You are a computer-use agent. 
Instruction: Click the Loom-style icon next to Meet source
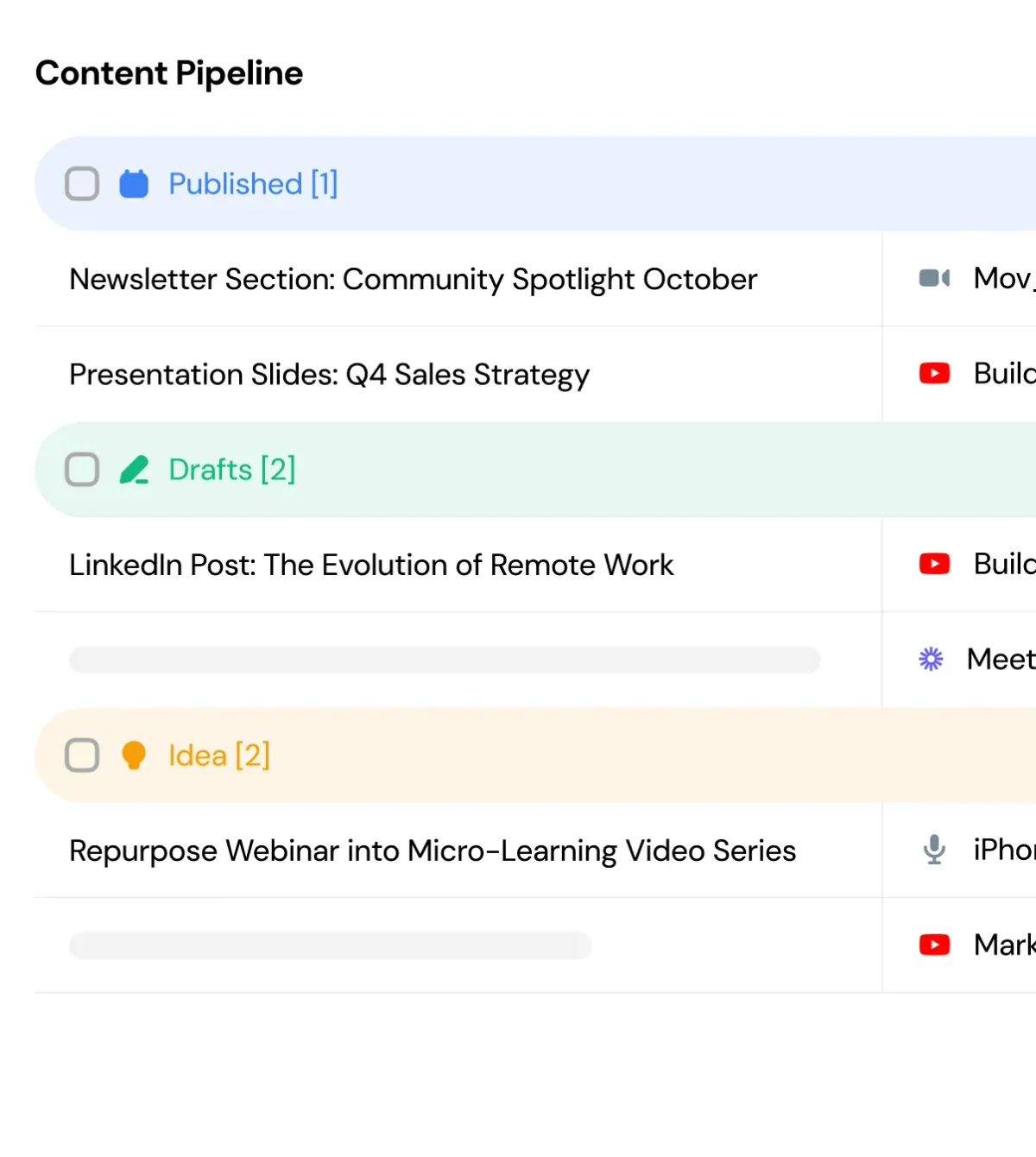pos(931,659)
